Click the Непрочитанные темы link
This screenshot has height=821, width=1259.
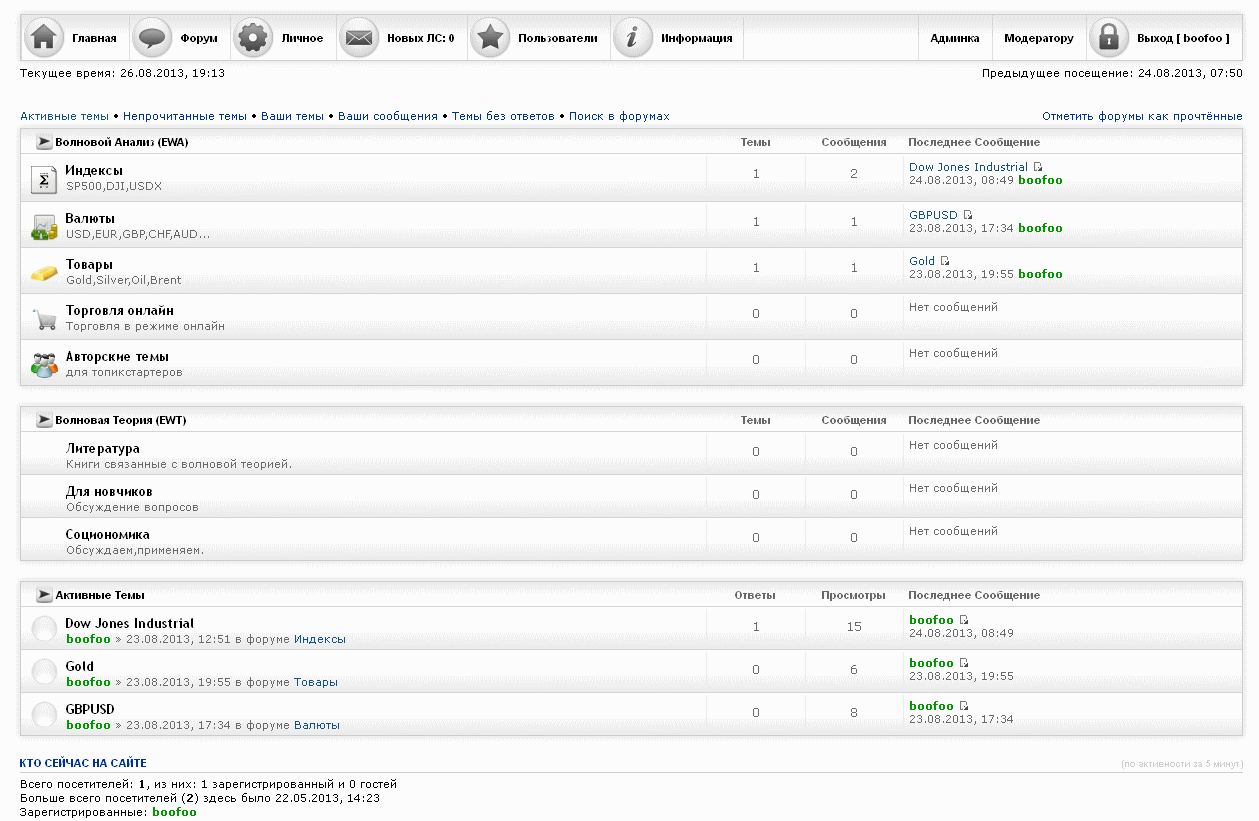[184, 116]
